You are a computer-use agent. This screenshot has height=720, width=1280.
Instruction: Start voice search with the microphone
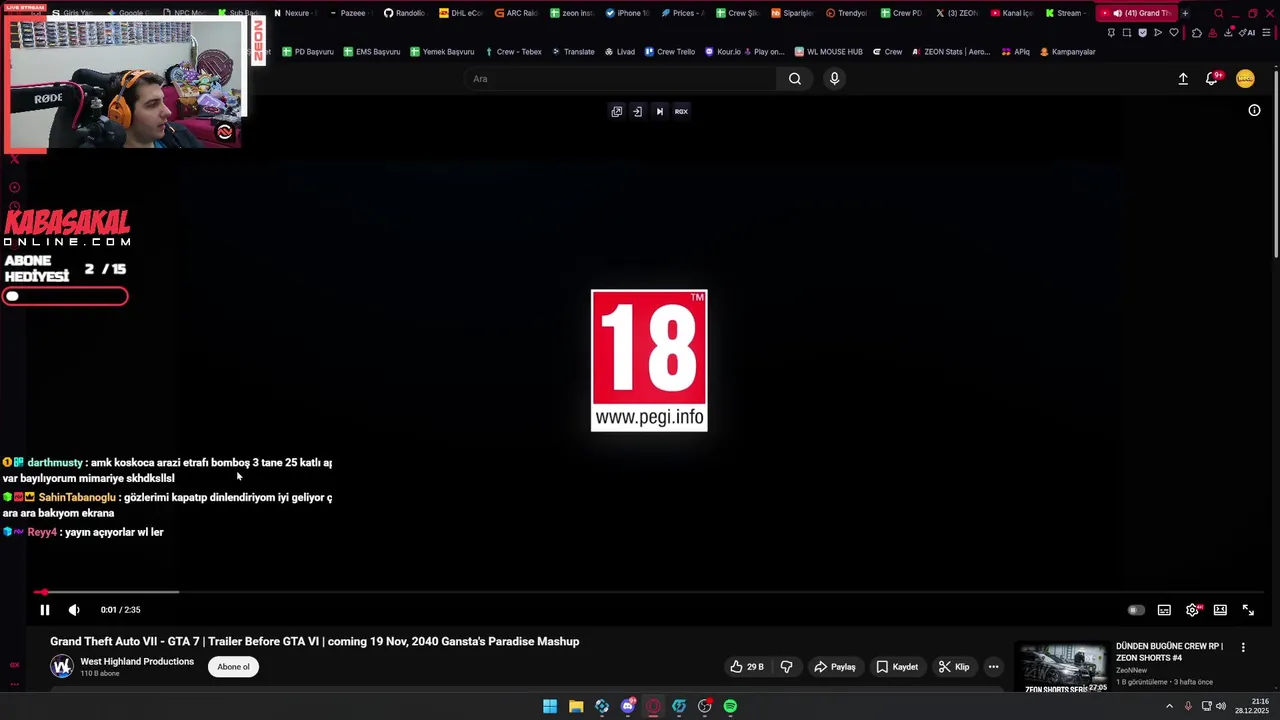point(834,79)
